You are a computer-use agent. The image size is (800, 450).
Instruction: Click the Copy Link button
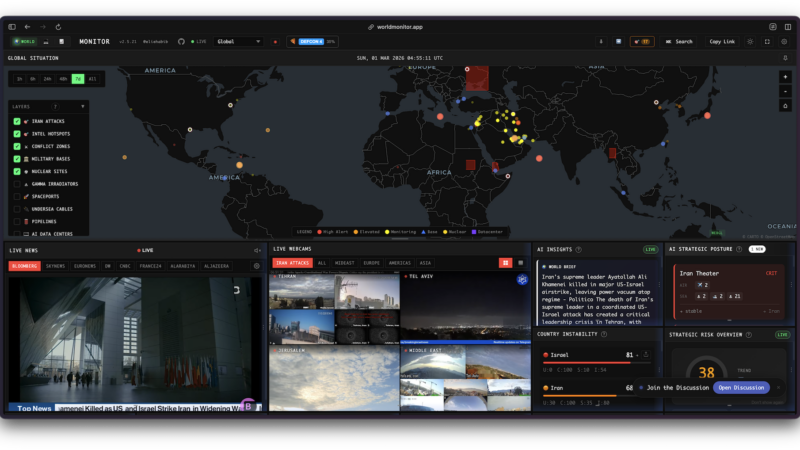[x=721, y=41]
